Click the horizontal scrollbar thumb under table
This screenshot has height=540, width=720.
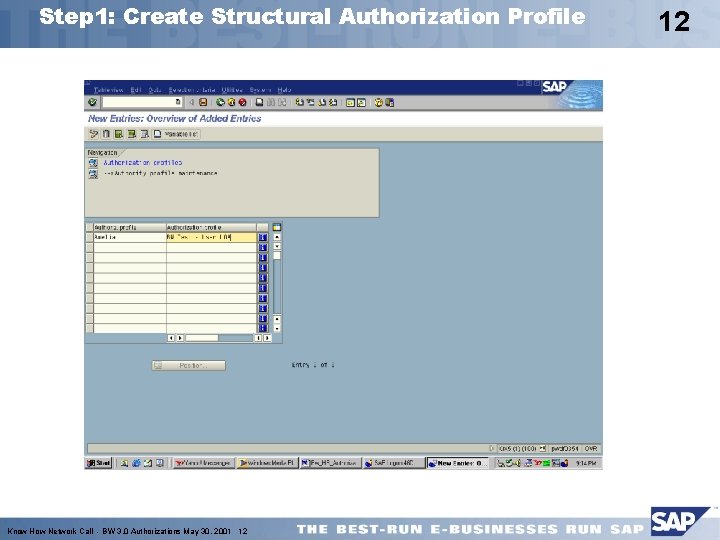pyautogui.click(x=202, y=338)
